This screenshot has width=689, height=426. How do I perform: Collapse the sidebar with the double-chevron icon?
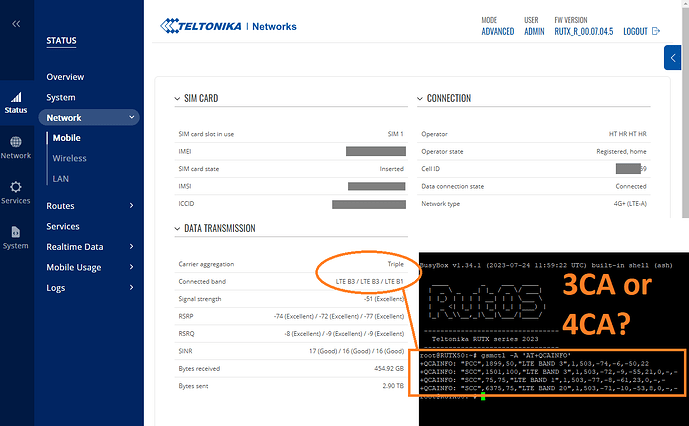16,24
